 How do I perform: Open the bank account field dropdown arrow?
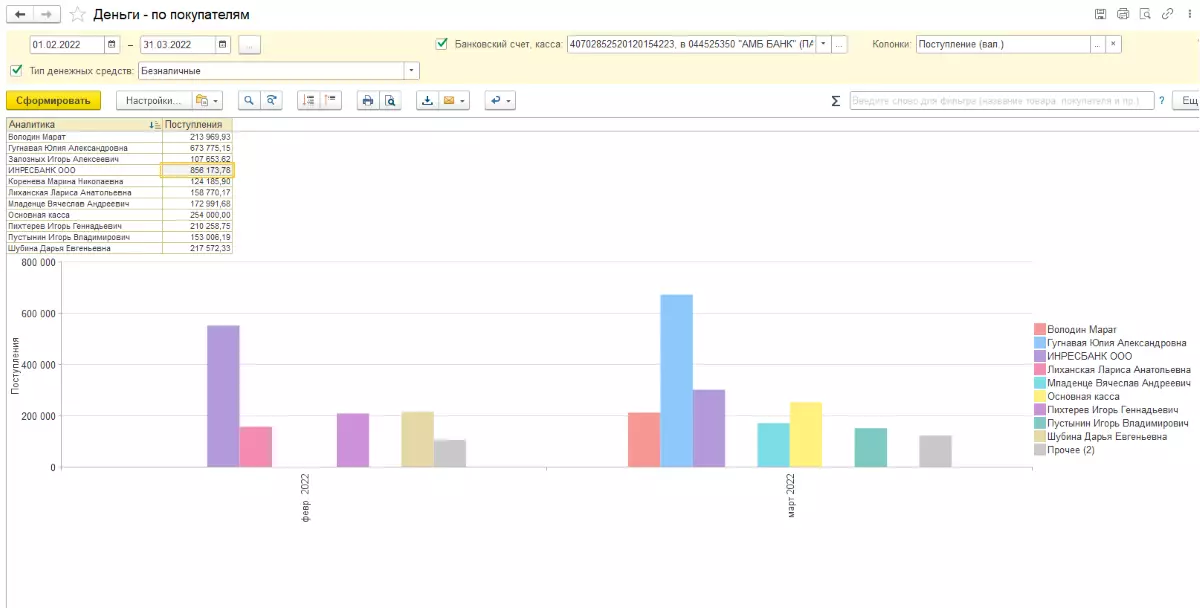pos(823,45)
